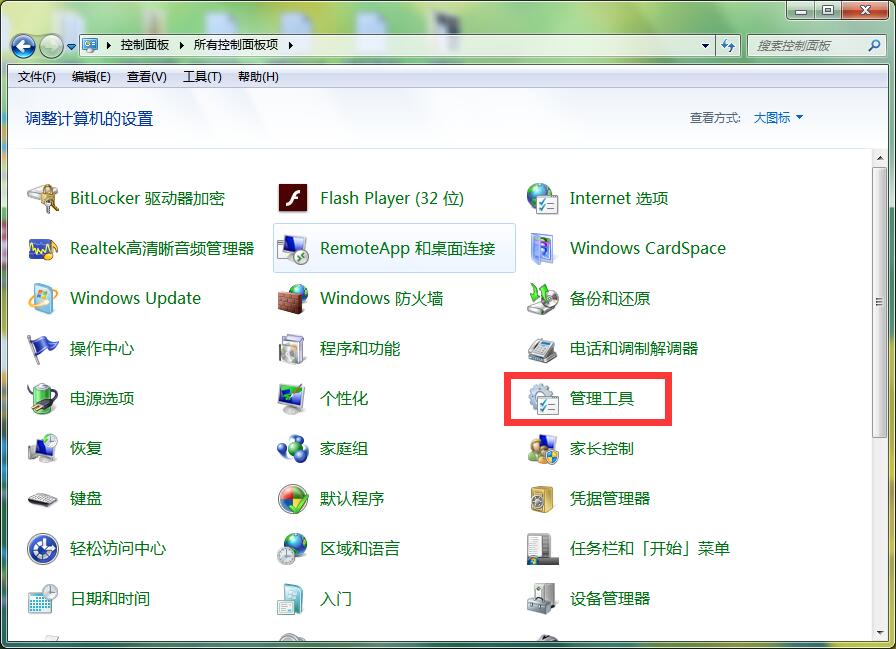The image size is (896, 649).
Task: Click the Windows 防火墙 brick wall icon
Action: point(292,298)
